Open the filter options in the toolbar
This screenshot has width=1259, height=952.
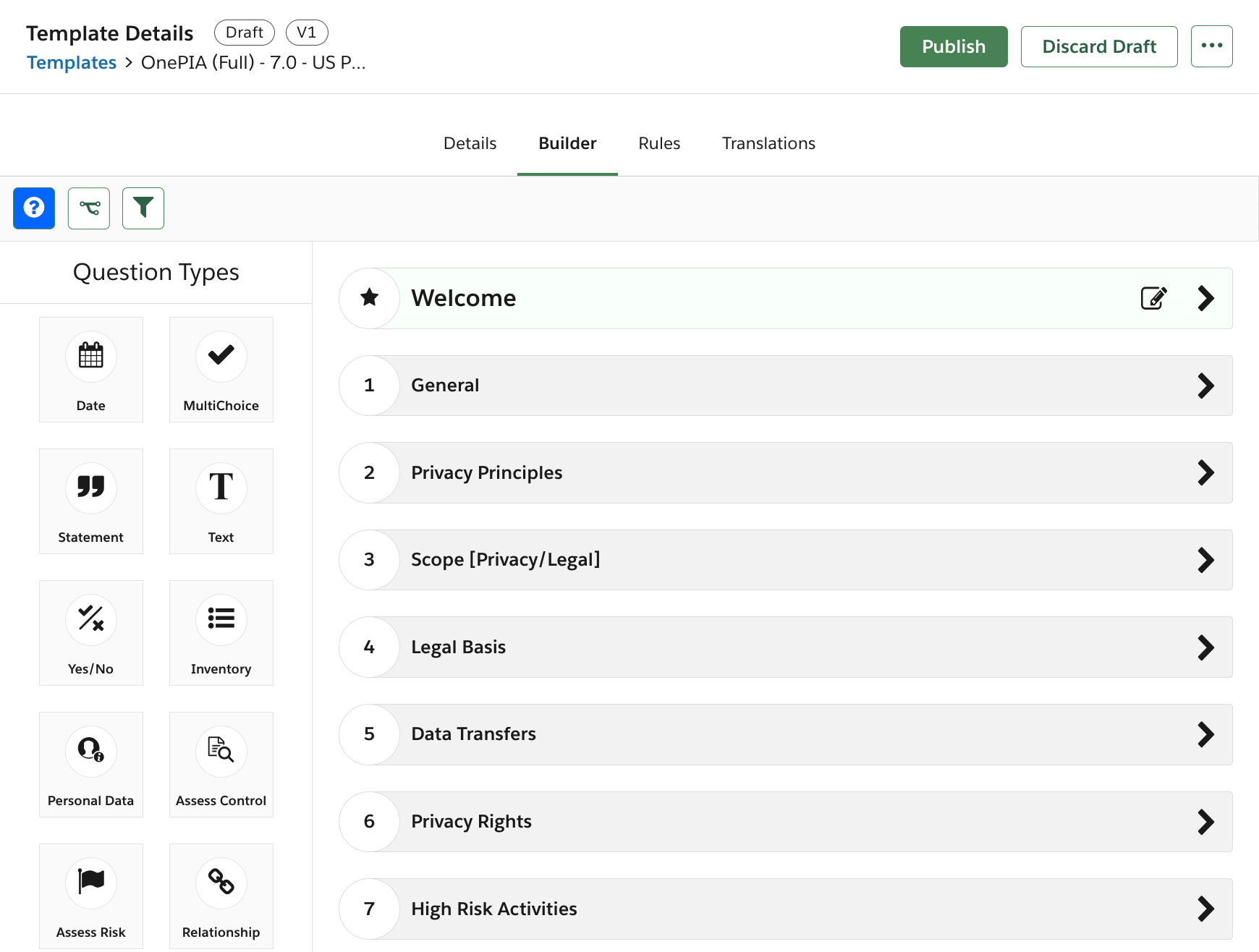point(143,208)
